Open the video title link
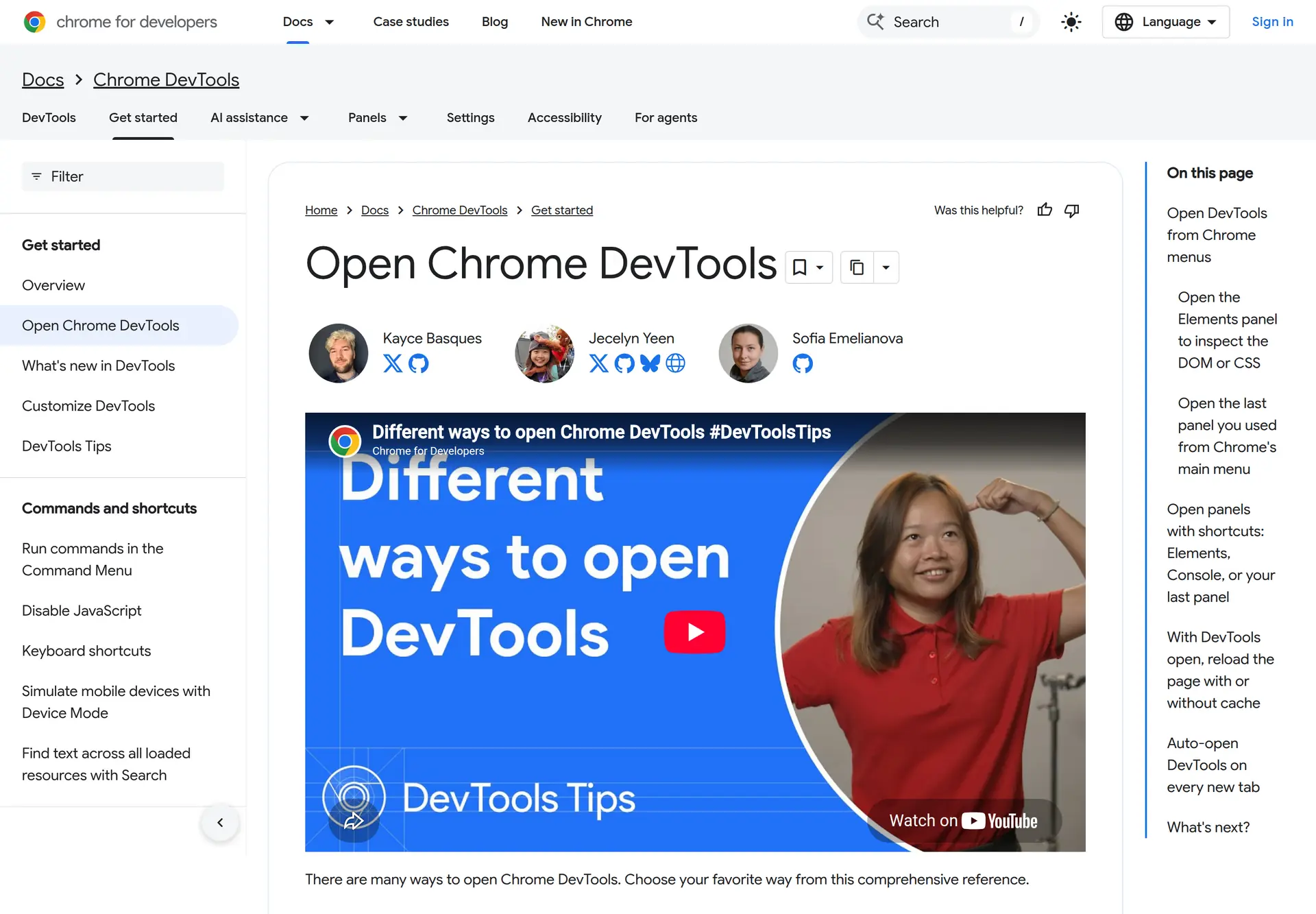The image size is (1316, 914). point(601,432)
